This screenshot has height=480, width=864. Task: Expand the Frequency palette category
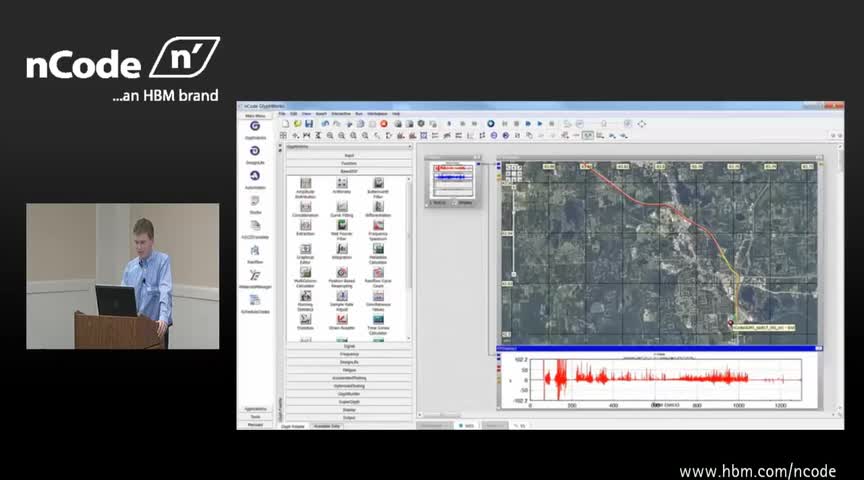coord(349,354)
